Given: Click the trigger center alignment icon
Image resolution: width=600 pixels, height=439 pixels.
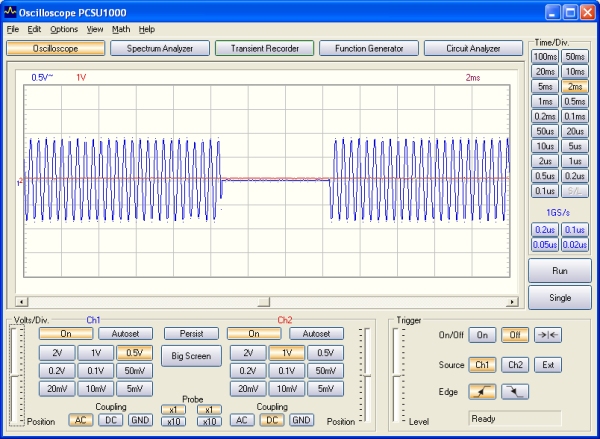Looking at the screenshot, I should (x=547, y=336).
